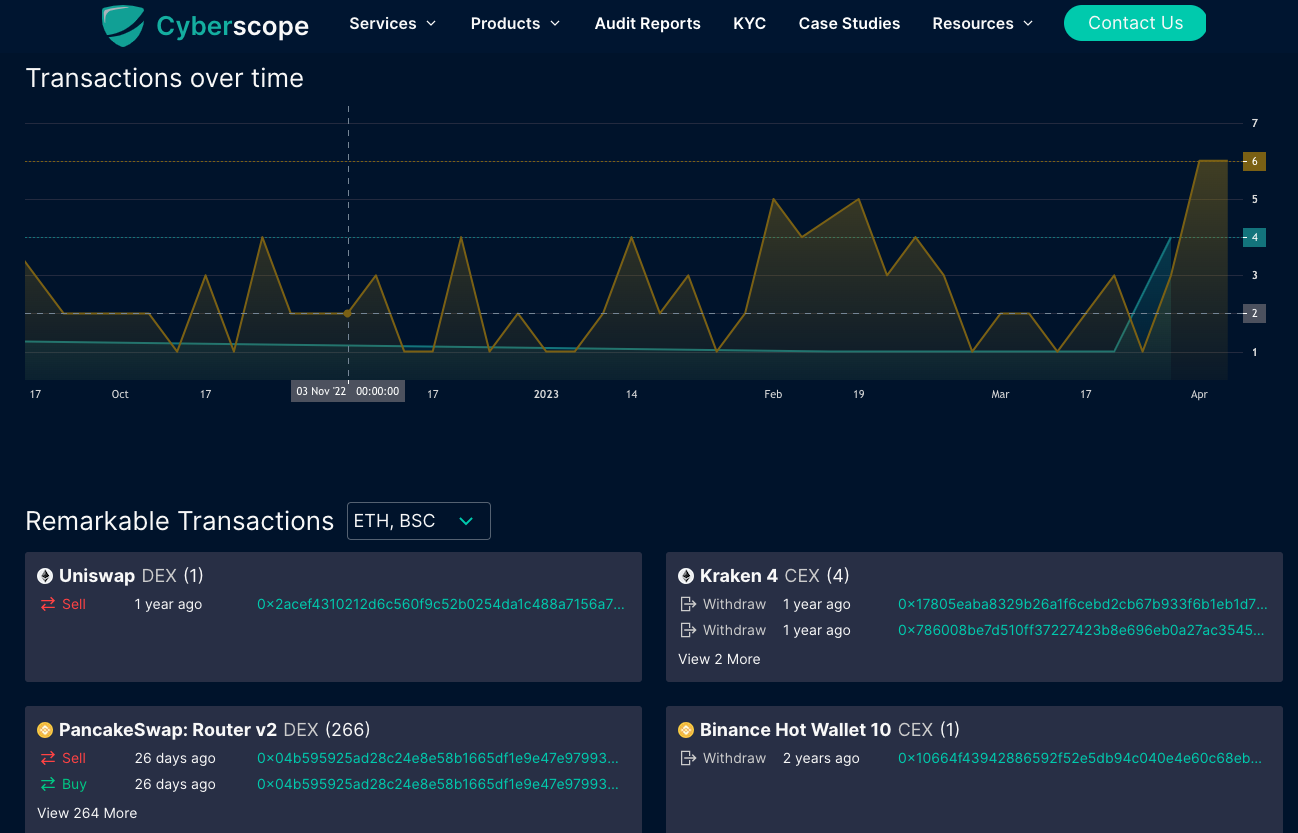Viewport: 1298px width, 833px height.
Task: Click the gray 2 crosshair value label
Action: (1254, 313)
